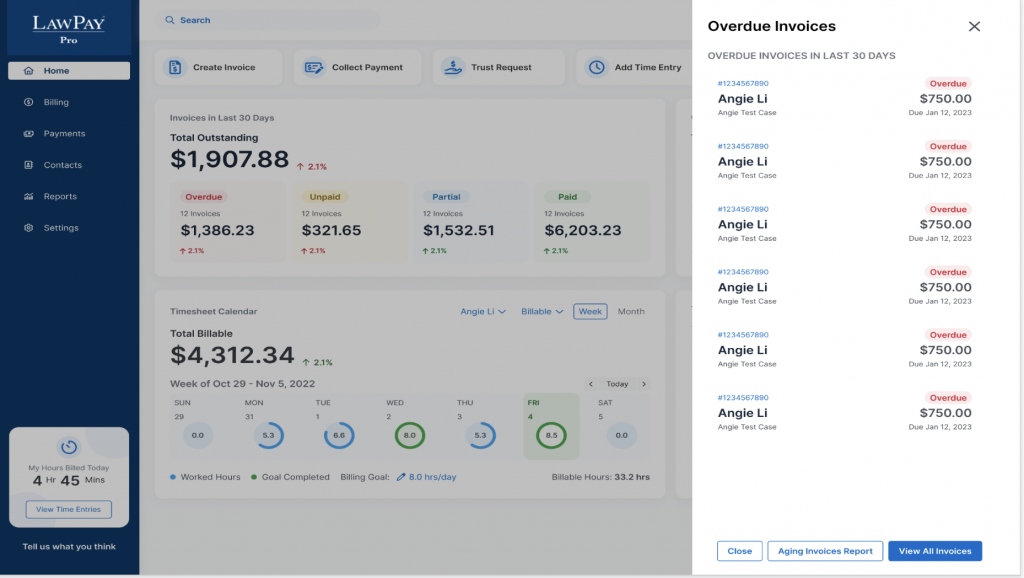This screenshot has width=1024, height=578.
Task: Expand the Angie Li user dropdown
Action: tap(483, 312)
